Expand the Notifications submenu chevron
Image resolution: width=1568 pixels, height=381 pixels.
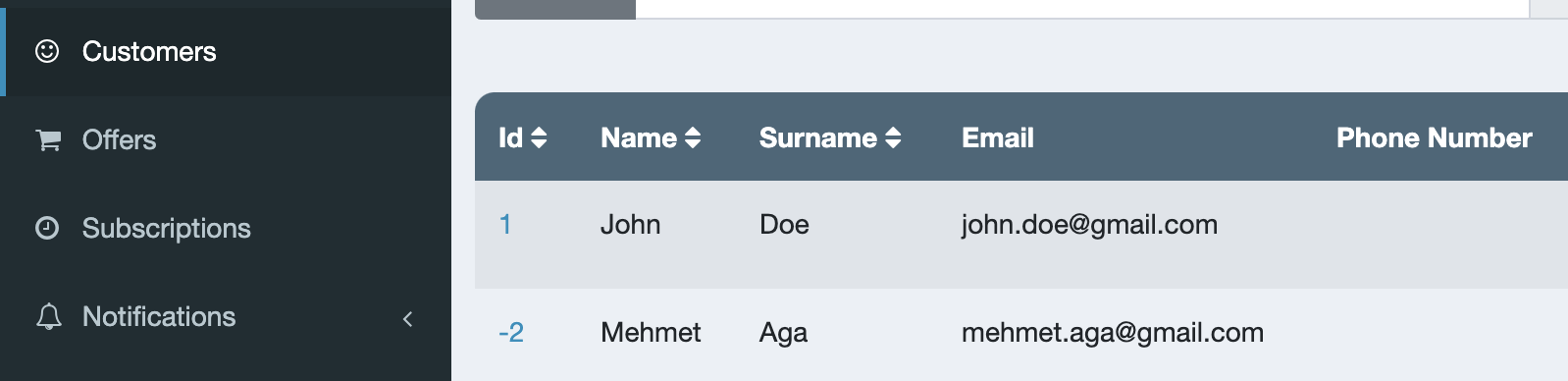coord(408,318)
